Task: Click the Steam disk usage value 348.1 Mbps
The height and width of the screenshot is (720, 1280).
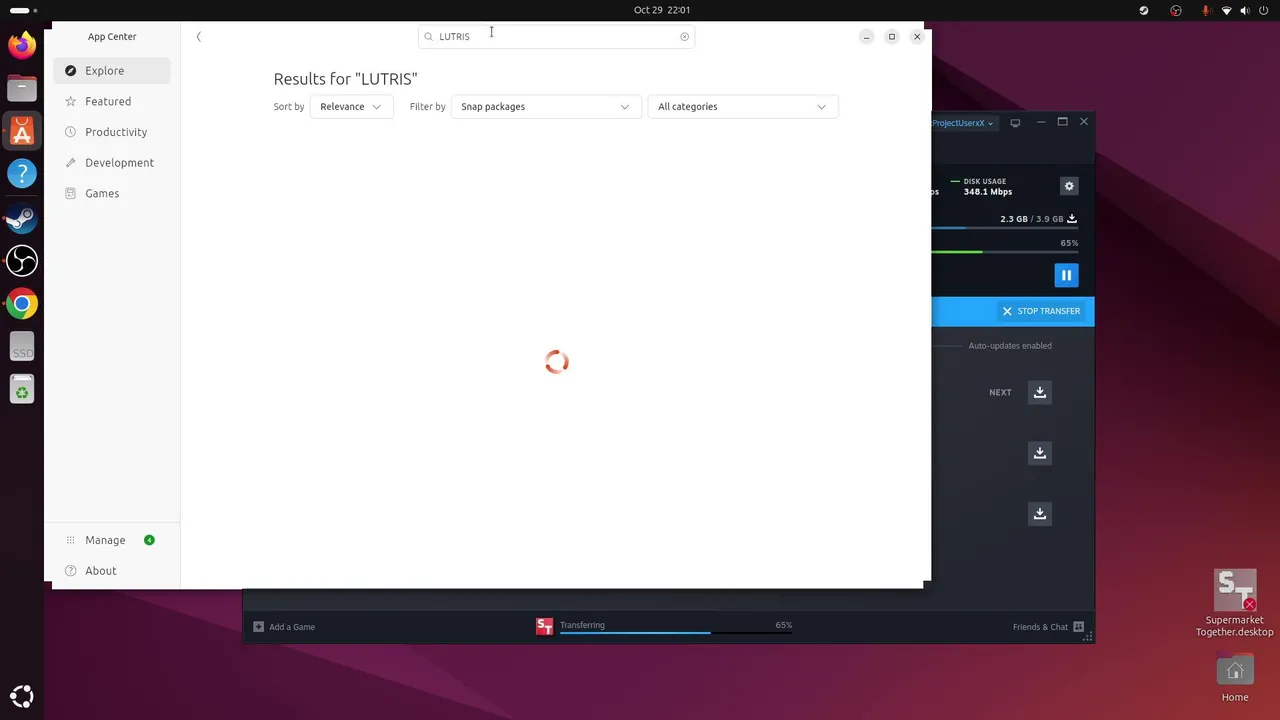Action: tap(988, 192)
